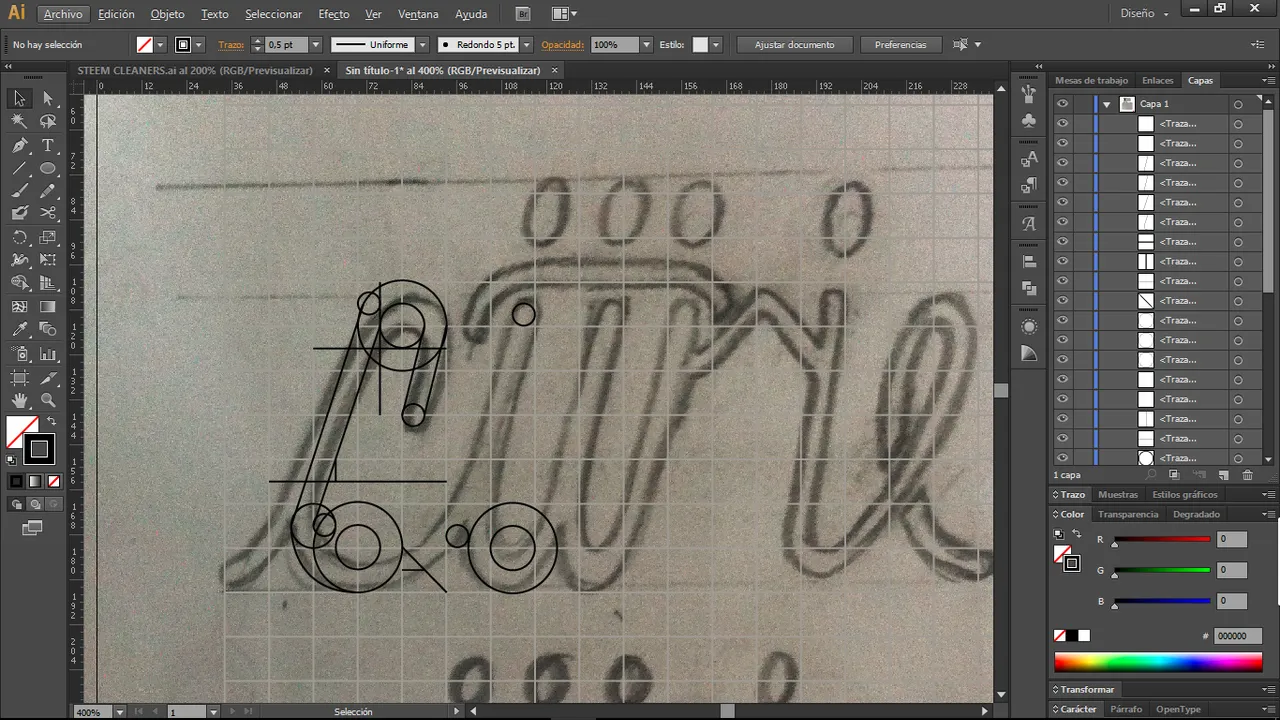Select the Paintbrush tool
Screen dimensions: 1280x720
pyautogui.click(x=19, y=191)
